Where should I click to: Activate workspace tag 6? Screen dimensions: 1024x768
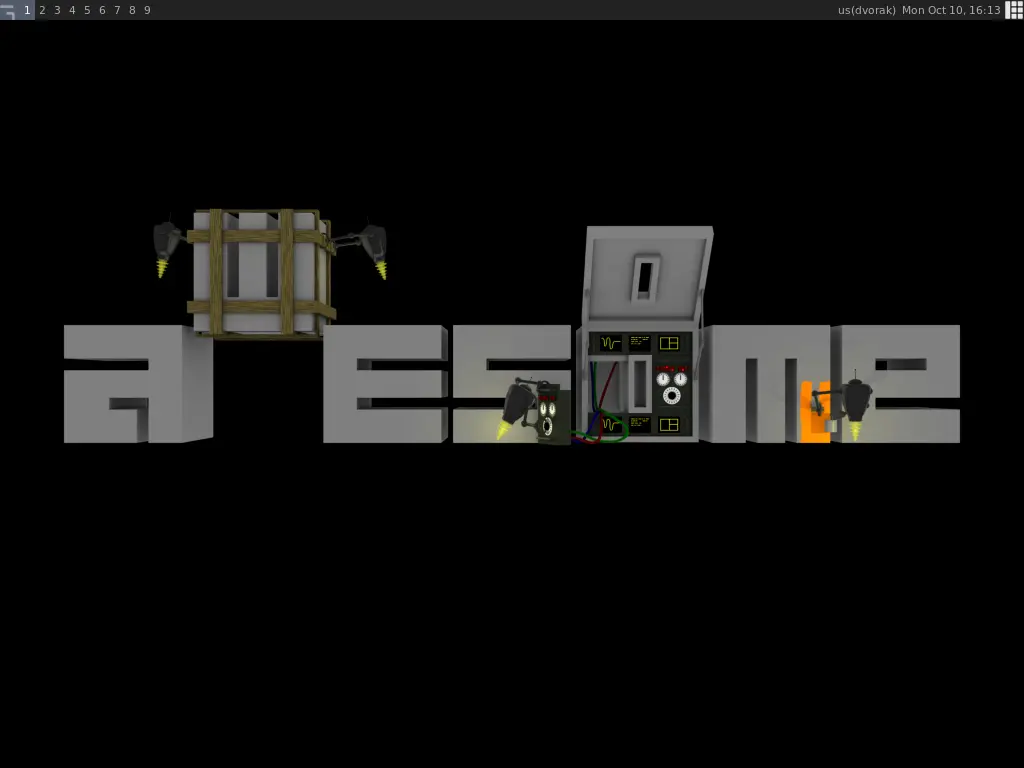[102, 10]
